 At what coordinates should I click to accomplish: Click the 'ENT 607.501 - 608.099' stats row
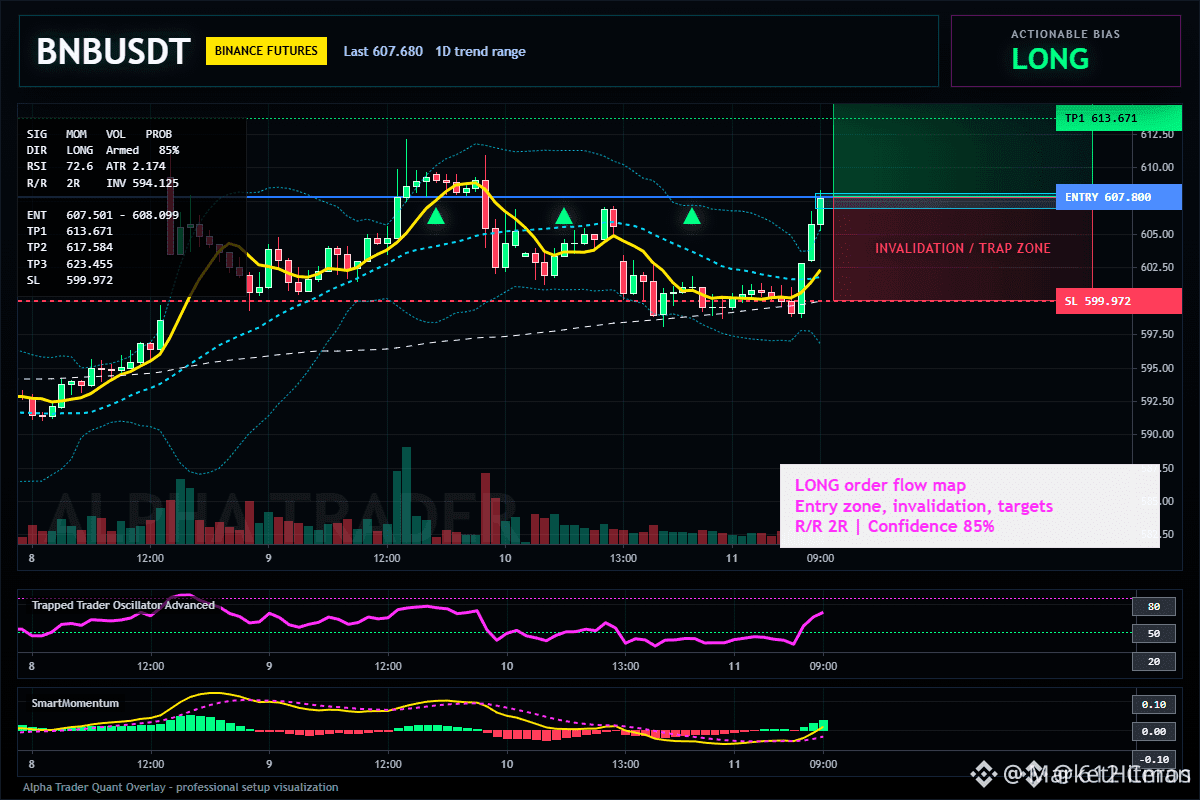tap(103, 215)
